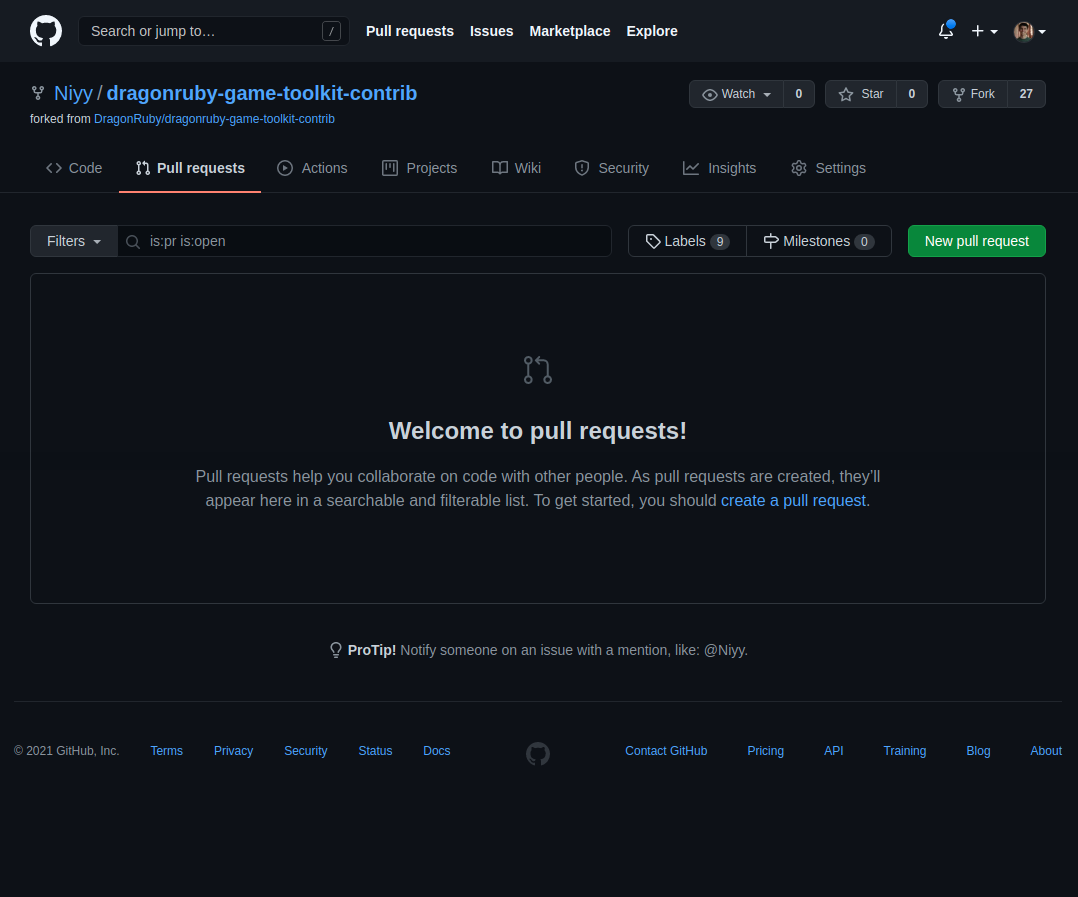Open the Niyy owner profile link
This screenshot has width=1078, height=897.
click(x=73, y=93)
